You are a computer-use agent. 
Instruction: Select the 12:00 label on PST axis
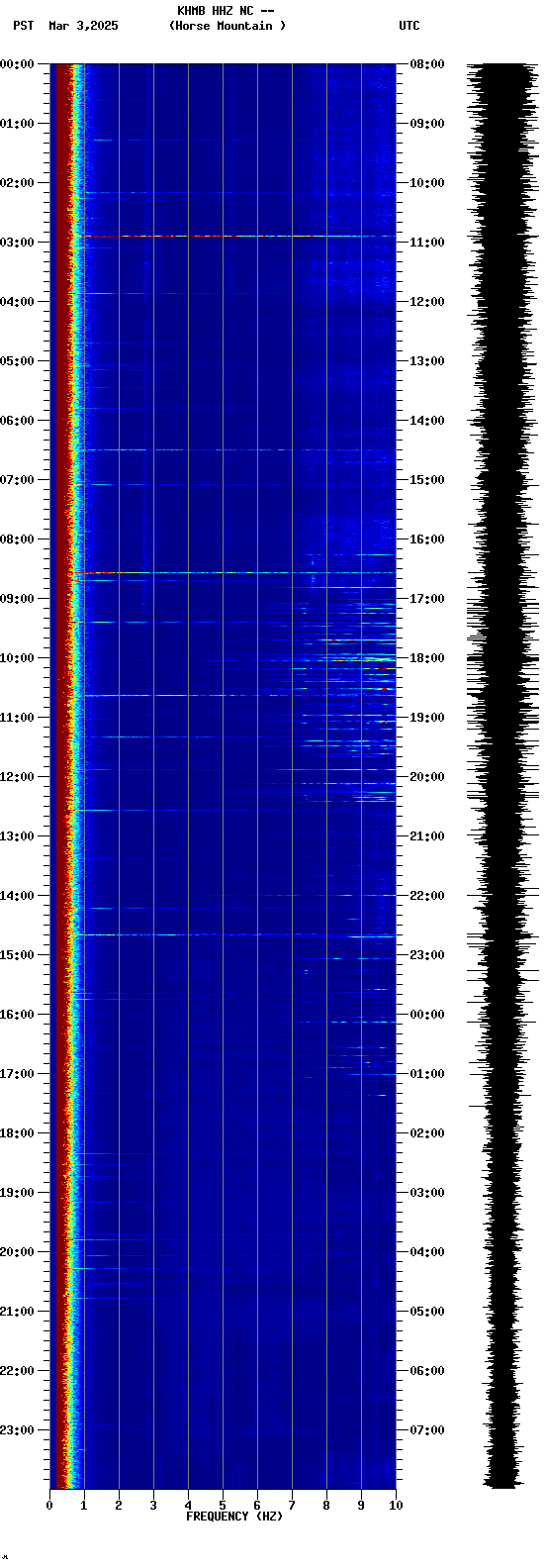click(x=18, y=777)
